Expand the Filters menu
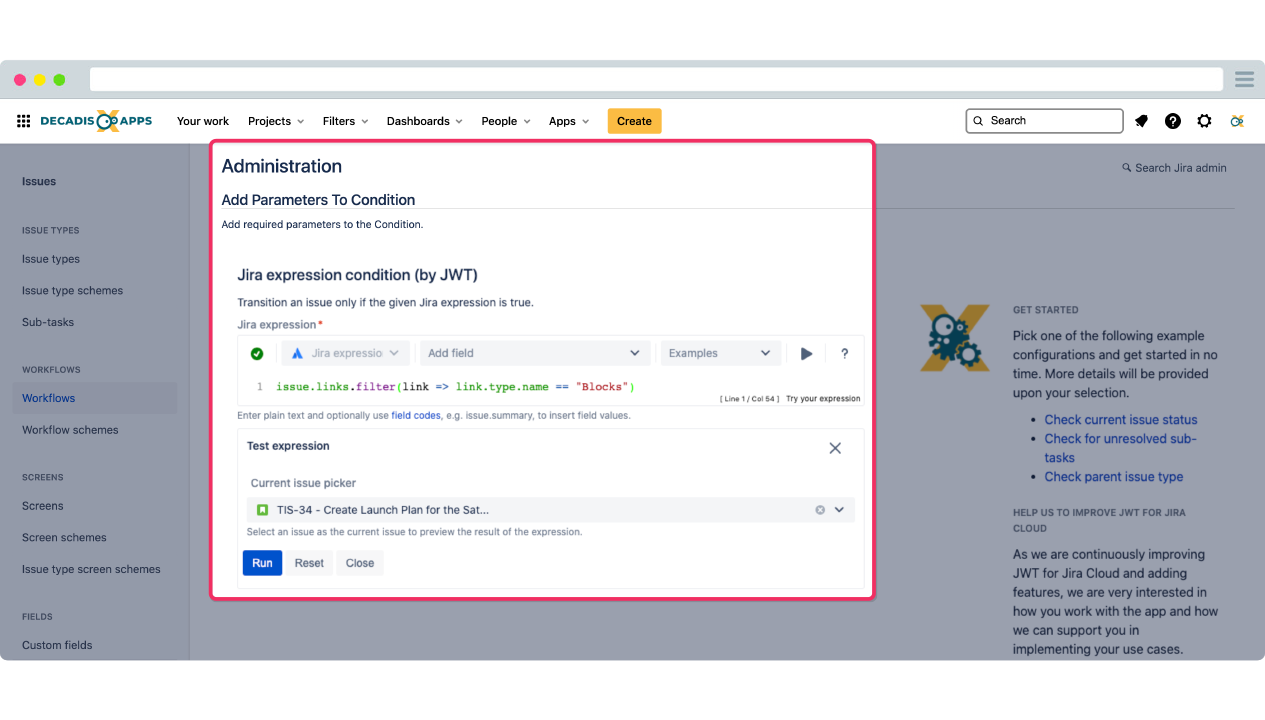The image size is (1265, 720). tap(345, 121)
